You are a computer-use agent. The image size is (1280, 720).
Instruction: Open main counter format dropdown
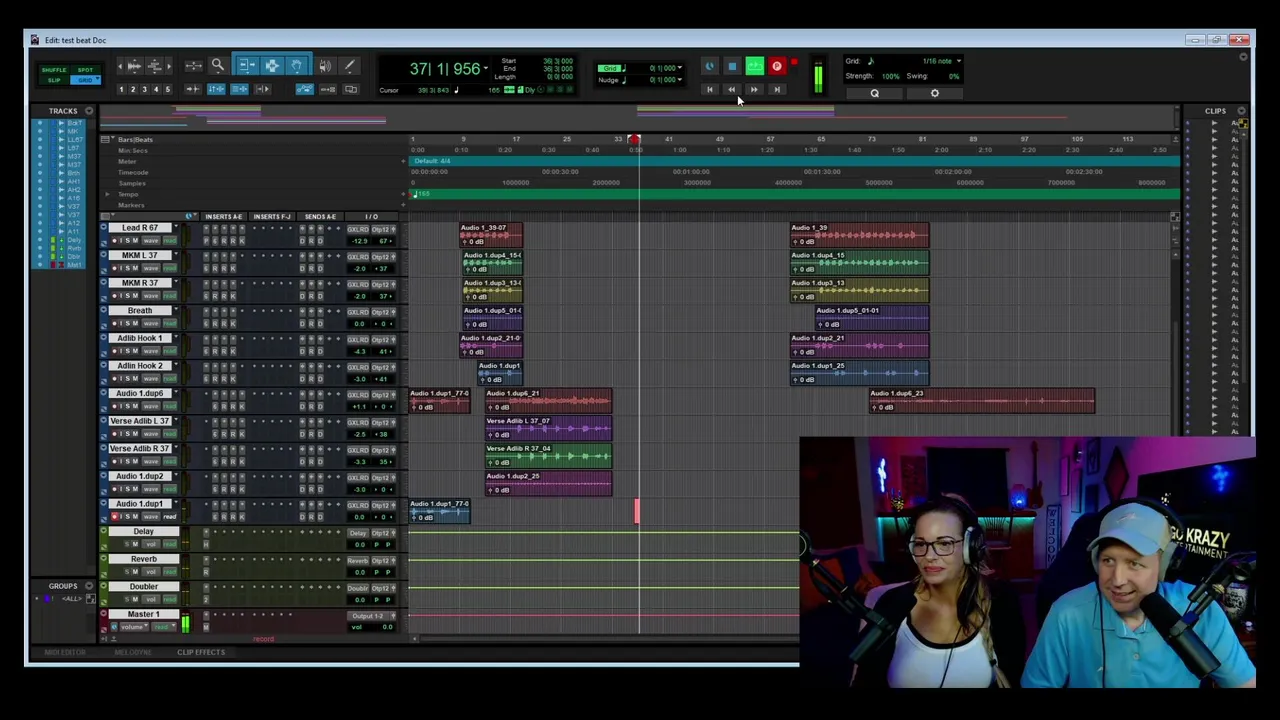[486, 69]
